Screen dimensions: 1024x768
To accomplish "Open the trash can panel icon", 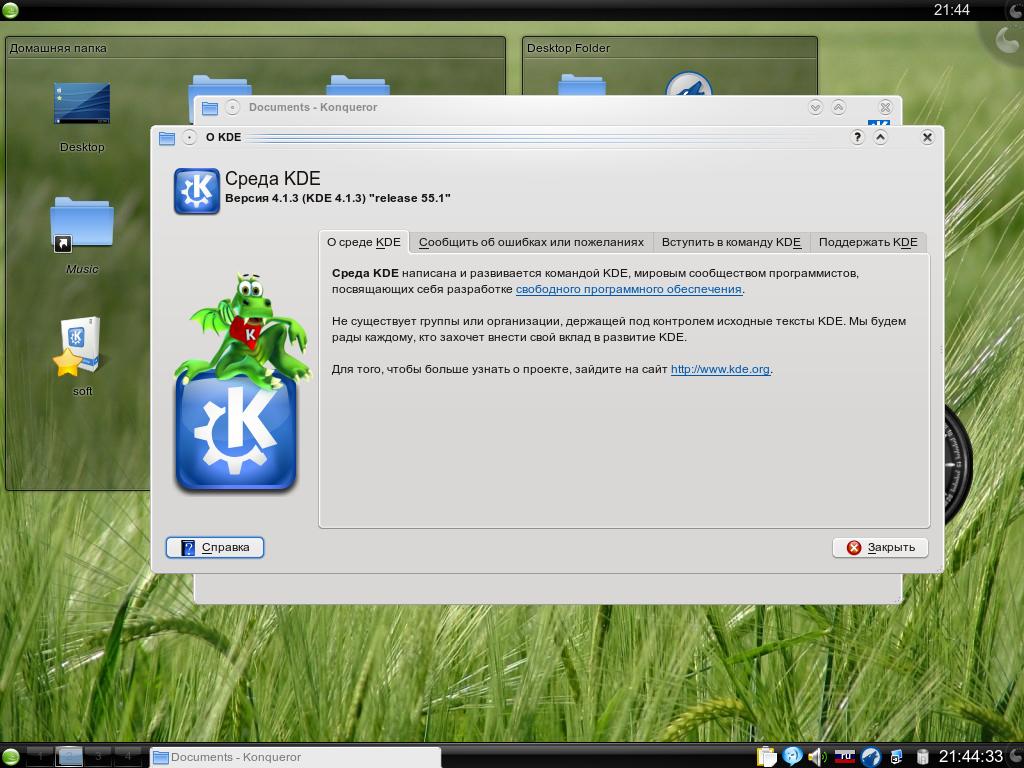I will (922, 757).
